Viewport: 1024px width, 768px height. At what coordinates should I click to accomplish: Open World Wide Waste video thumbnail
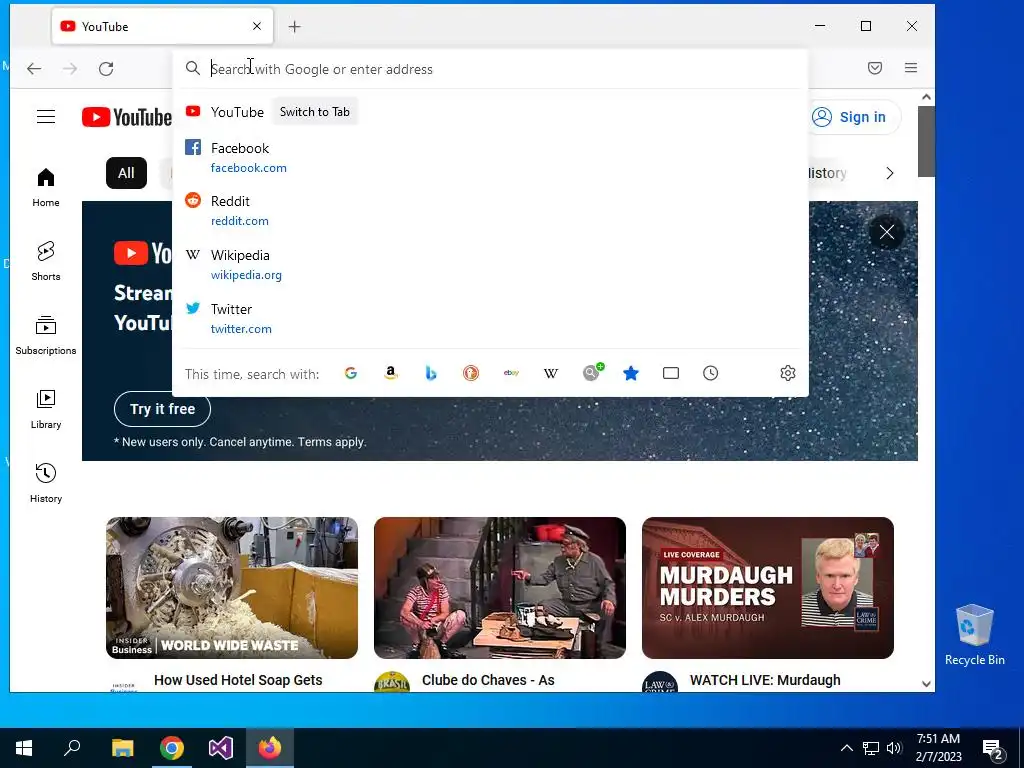coord(232,588)
